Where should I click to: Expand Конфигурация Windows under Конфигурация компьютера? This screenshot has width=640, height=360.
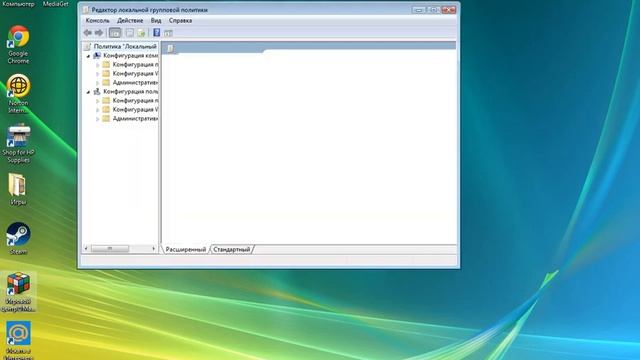(x=98, y=74)
